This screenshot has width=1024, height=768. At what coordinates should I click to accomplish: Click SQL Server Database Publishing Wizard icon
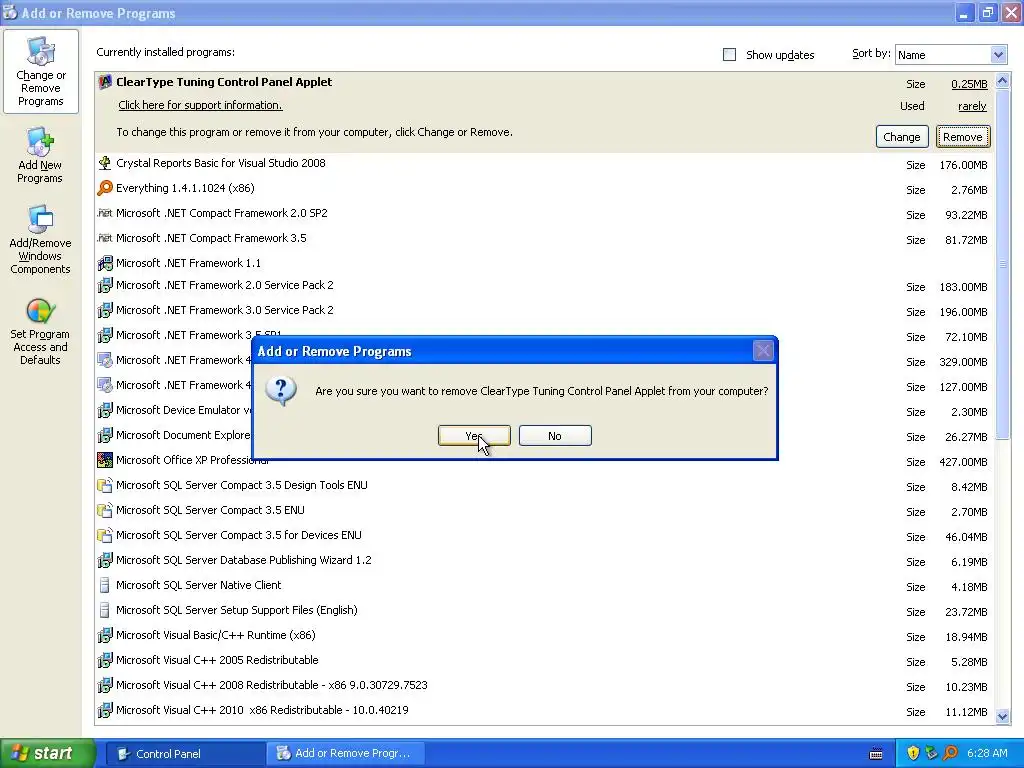(x=104, y=560)
